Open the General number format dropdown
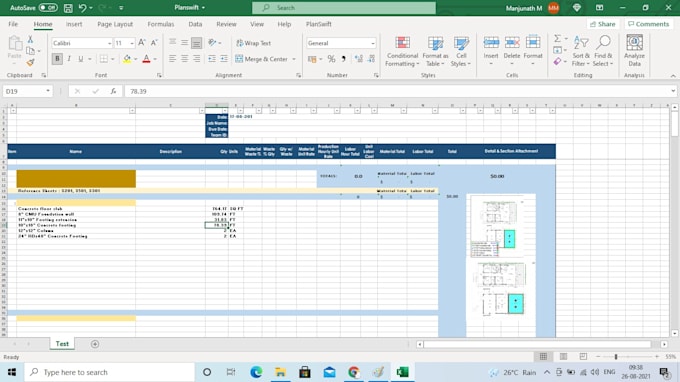Screen dimensions: 680x382 coord(373,43)
